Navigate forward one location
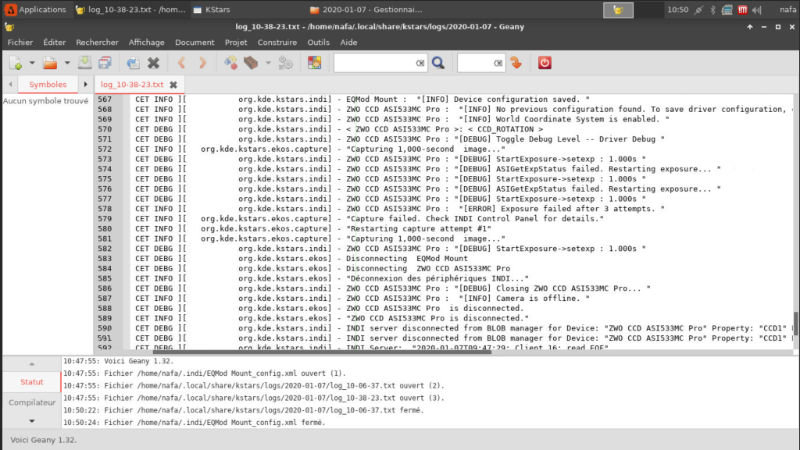Image resolution: width=800 pixels, height=450 pixels. [x=203, y=63]
